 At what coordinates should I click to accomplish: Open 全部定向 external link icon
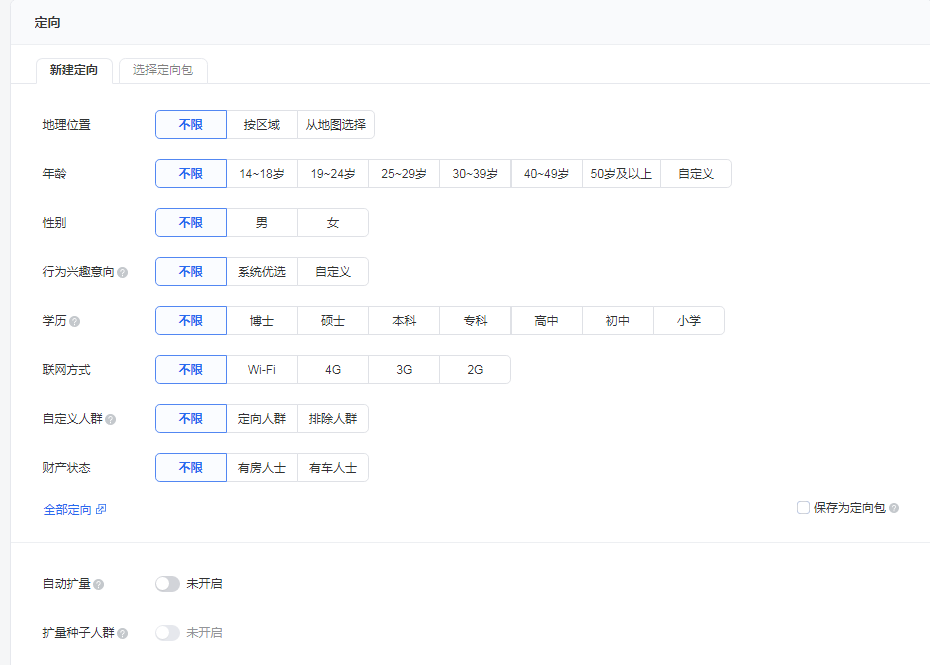(x=101, y=510)
